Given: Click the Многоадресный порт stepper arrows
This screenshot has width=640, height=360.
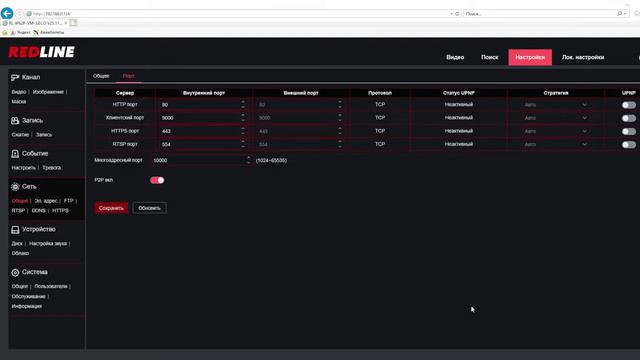Looking at the screenshot, I should point(248,160).
